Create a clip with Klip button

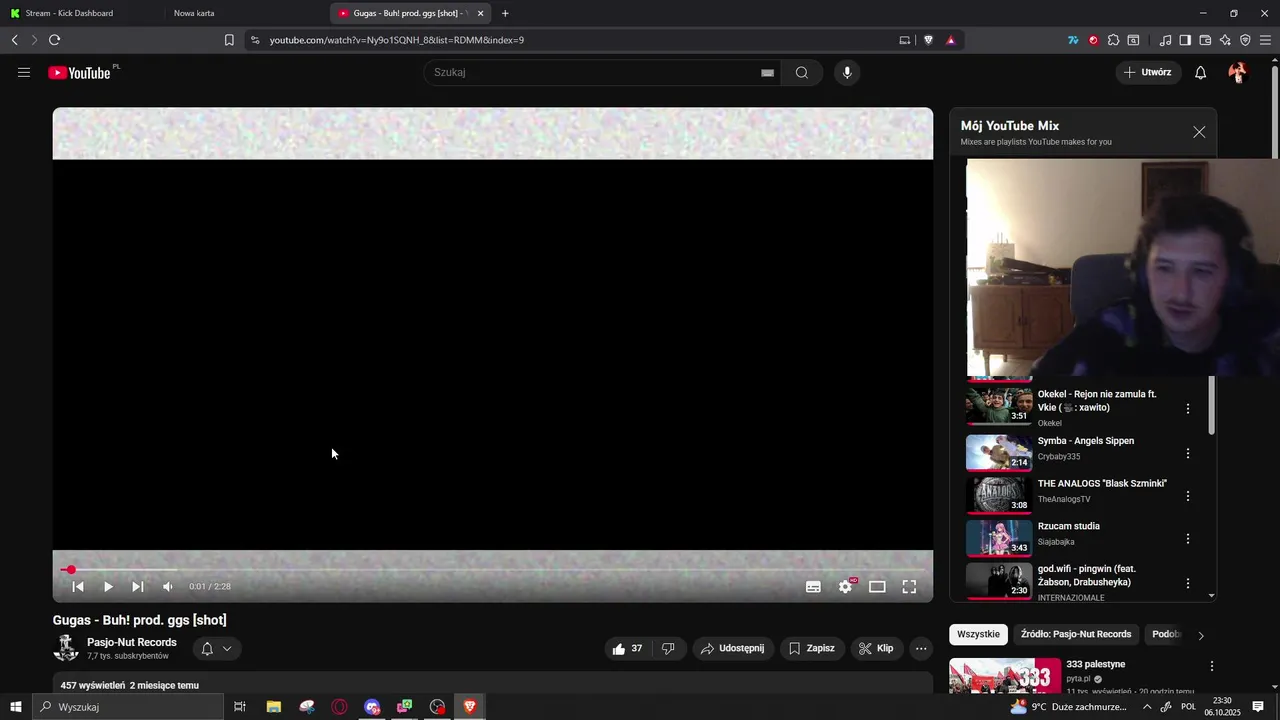point(876,648)
